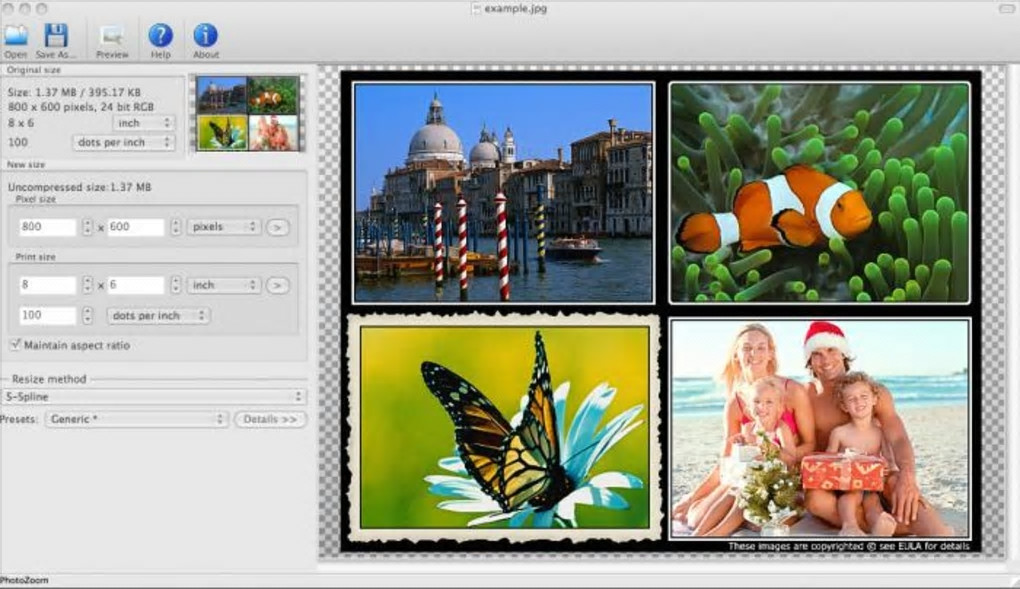Click the Save As floppy disk icon

[x=56, y=37]
